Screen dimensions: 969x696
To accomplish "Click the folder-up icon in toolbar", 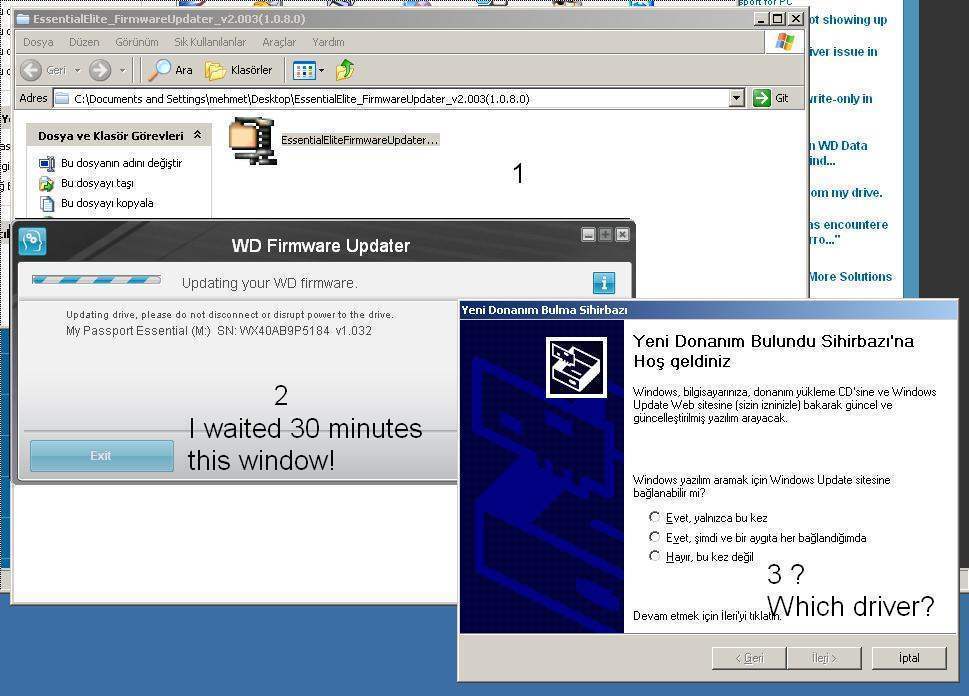I will tap(345, 70).
